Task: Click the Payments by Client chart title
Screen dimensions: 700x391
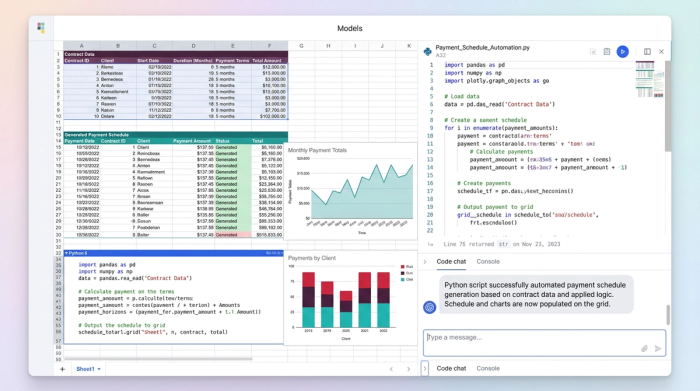Action: 312,258
